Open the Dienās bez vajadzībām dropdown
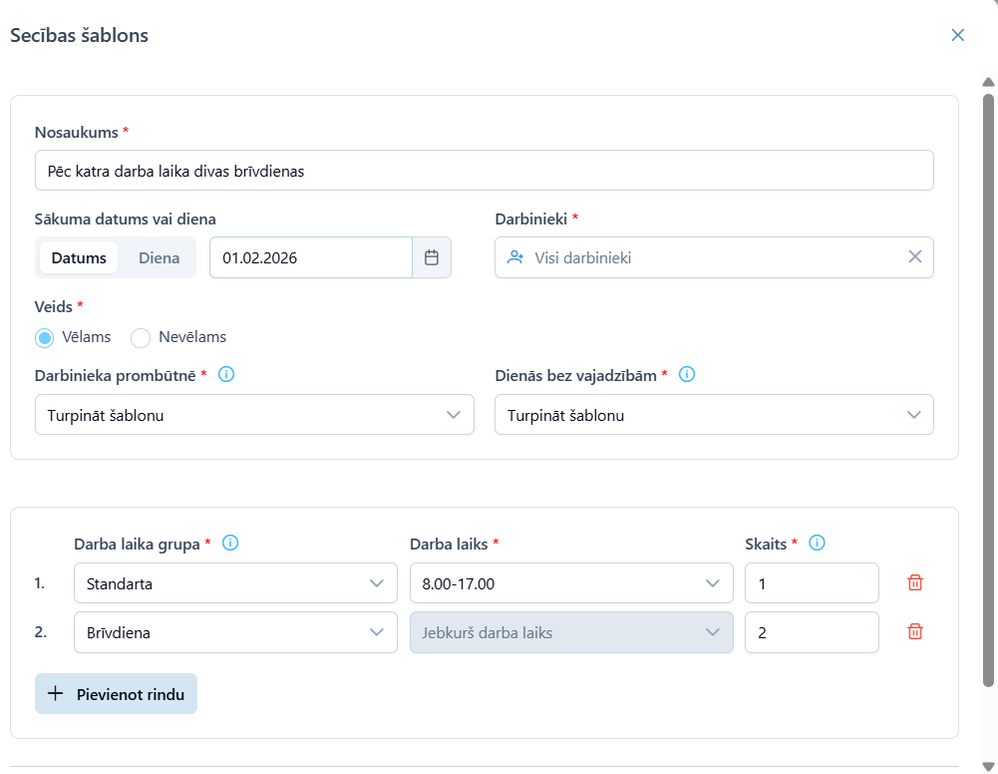The width and height of the screenshot is (998, 774). (714, 415)
